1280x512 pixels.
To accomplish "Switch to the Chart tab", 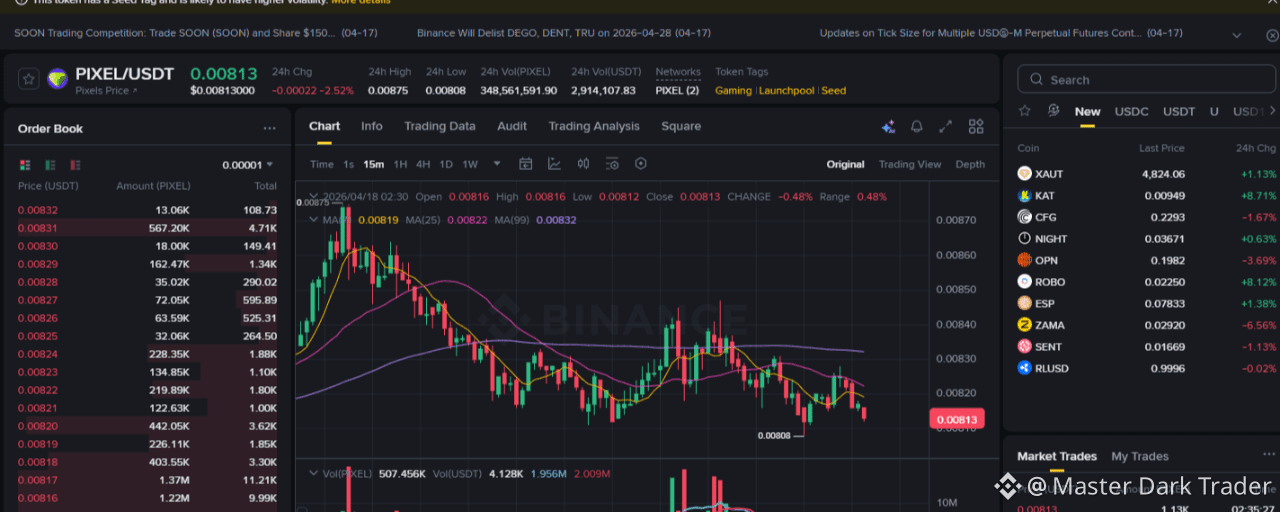I will click(x=324, y=126).
